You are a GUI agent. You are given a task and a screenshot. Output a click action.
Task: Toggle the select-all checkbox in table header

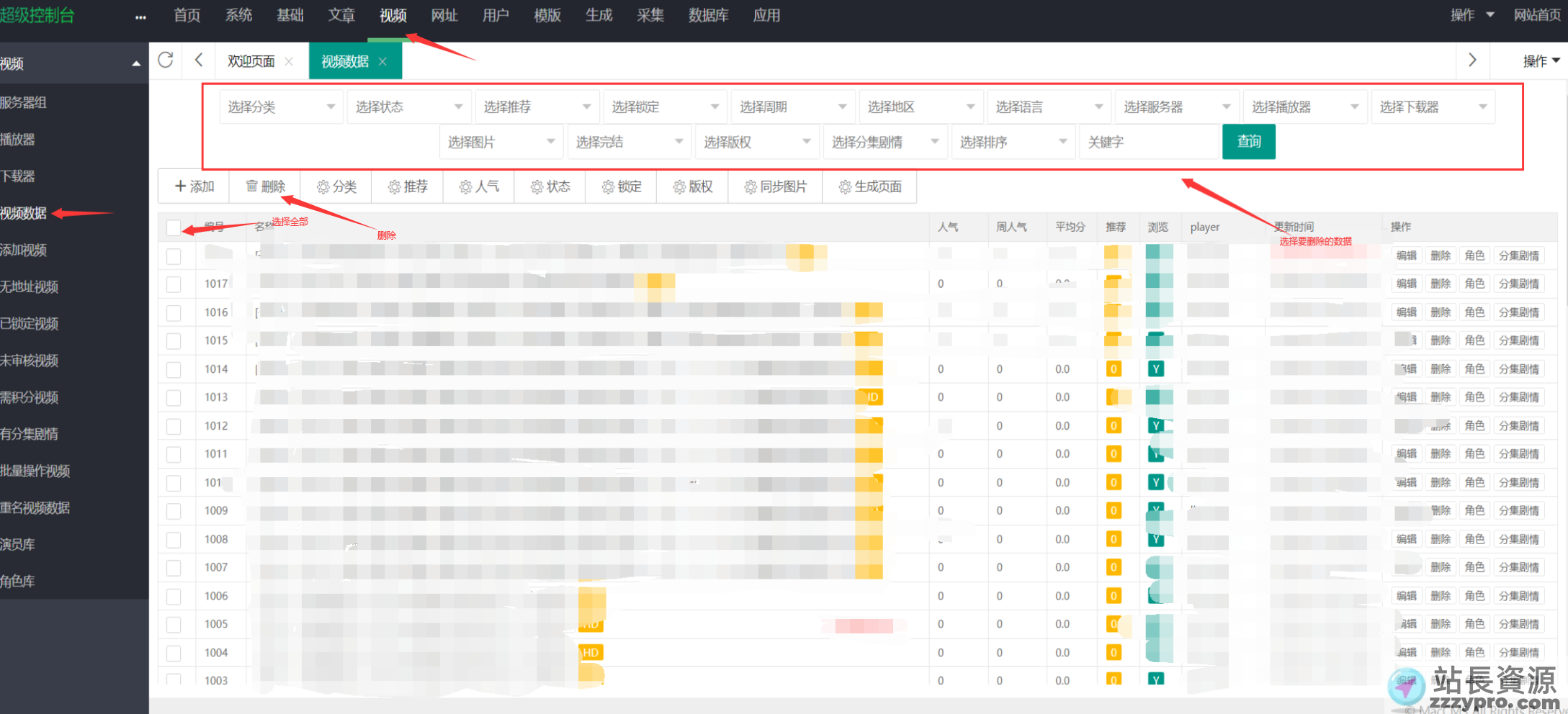coord(174,228)
